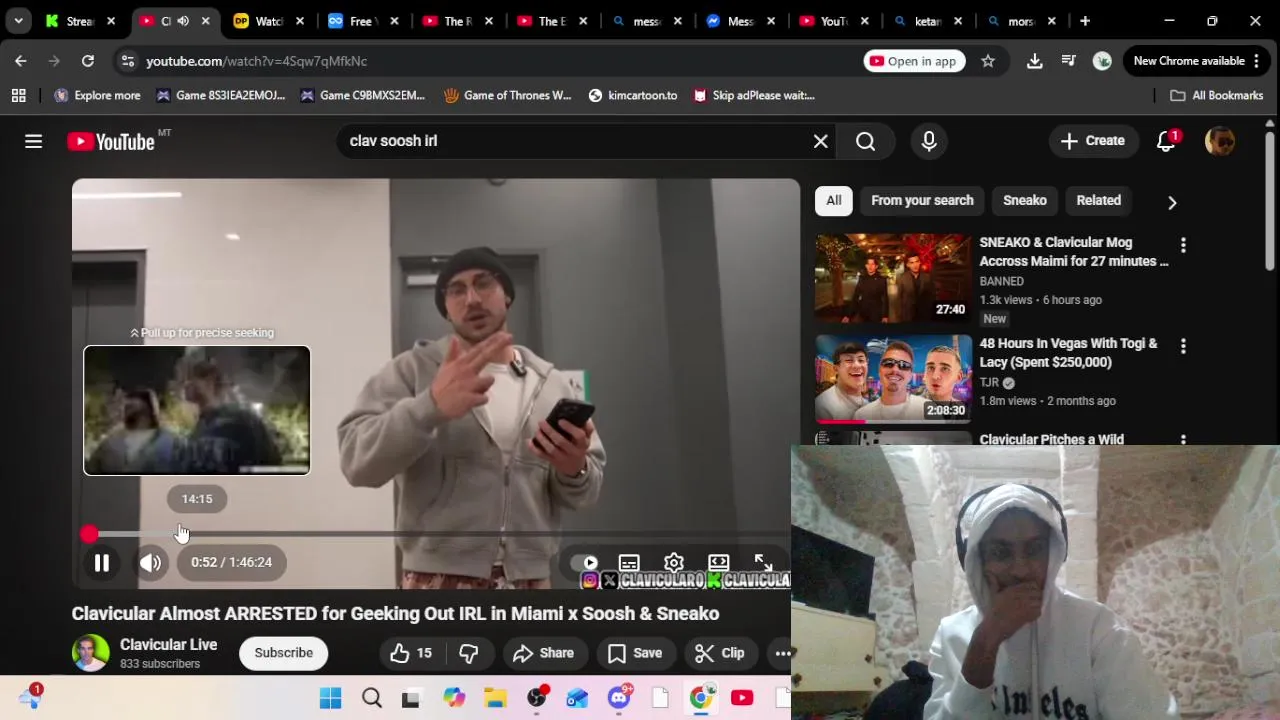Save video to a playlist
This screenshot has width=1280, height=720.
click(x=635, y=653)
